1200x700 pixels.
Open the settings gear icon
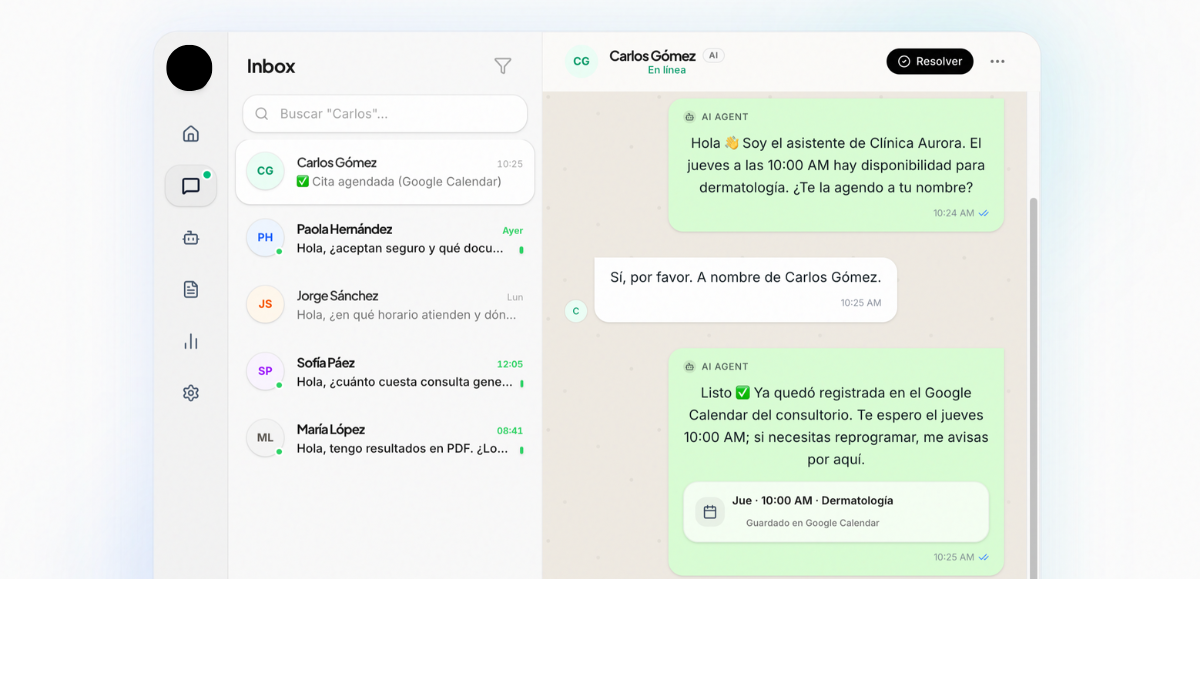191,394
